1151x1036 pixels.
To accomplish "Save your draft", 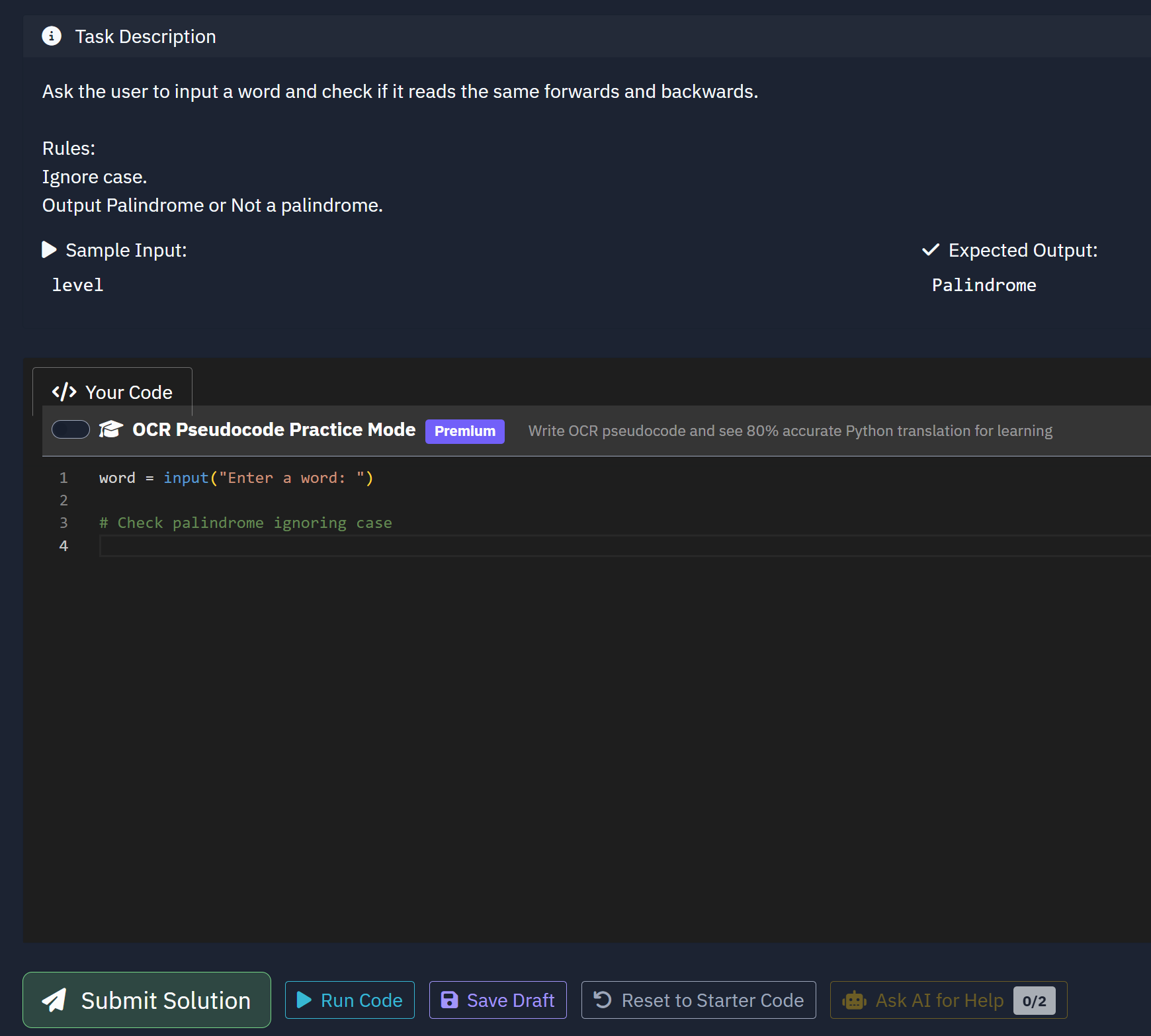I will pos(497,1000).
